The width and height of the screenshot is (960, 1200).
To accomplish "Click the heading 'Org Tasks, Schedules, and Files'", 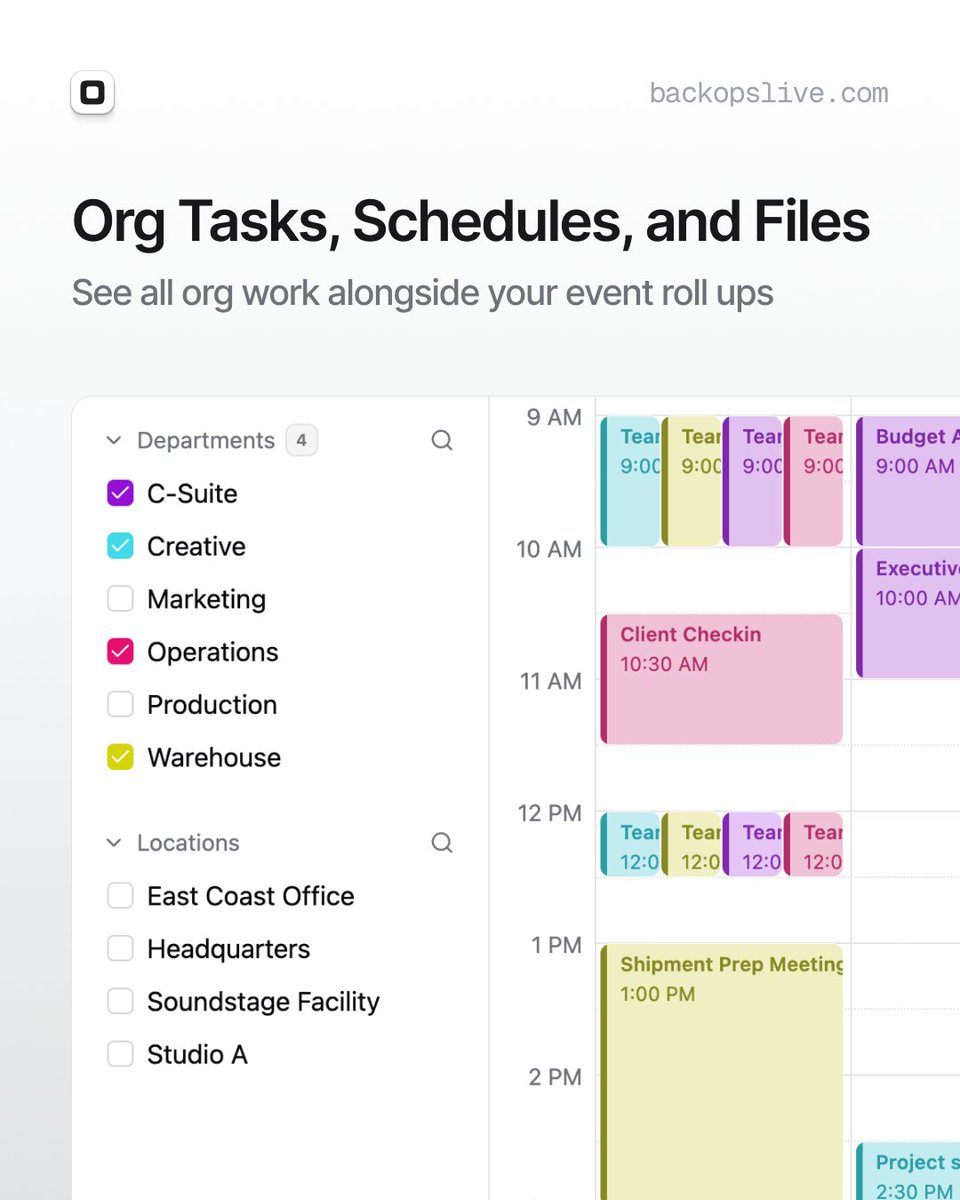I will pos(471,221).
